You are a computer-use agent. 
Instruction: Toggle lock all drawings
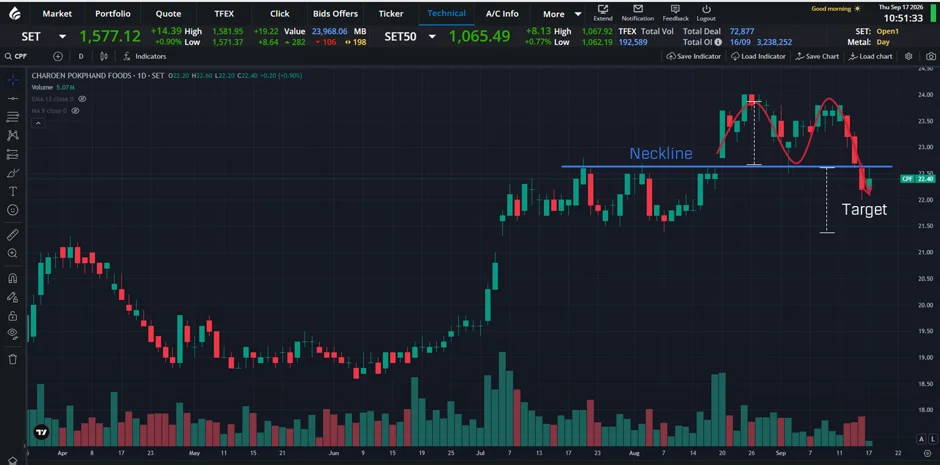click(x=13, y=315)
